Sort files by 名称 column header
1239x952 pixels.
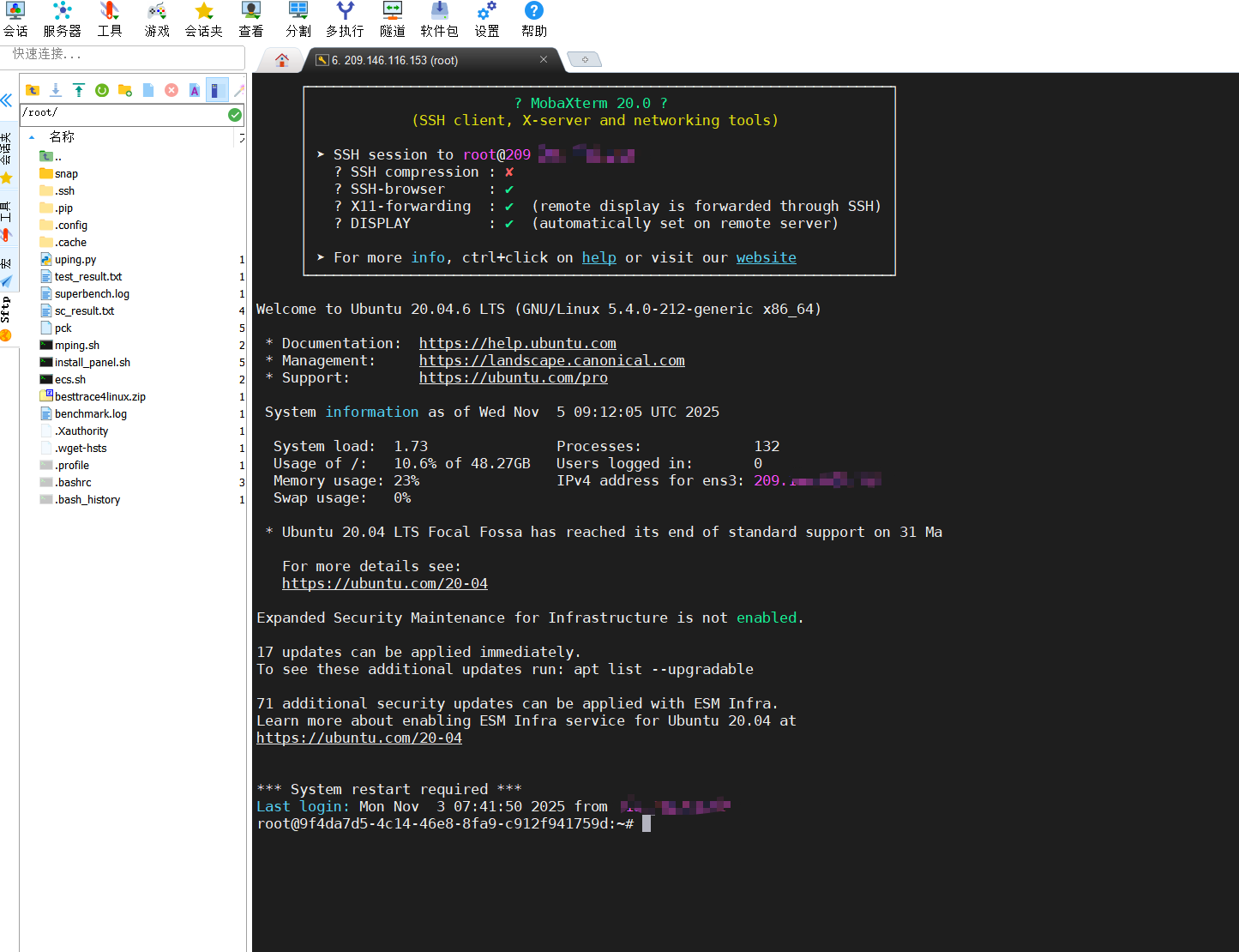[62, 137]
